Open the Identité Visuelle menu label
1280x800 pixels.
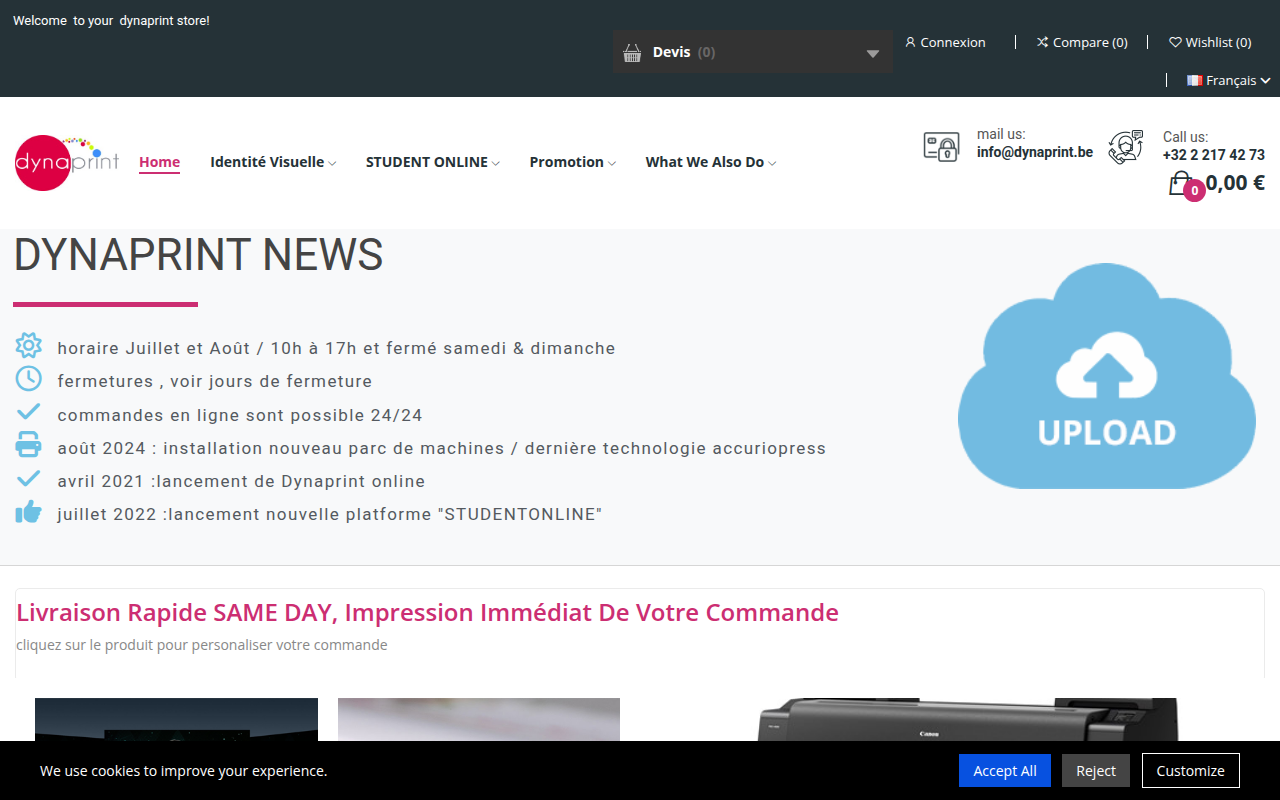pos(267,162)
